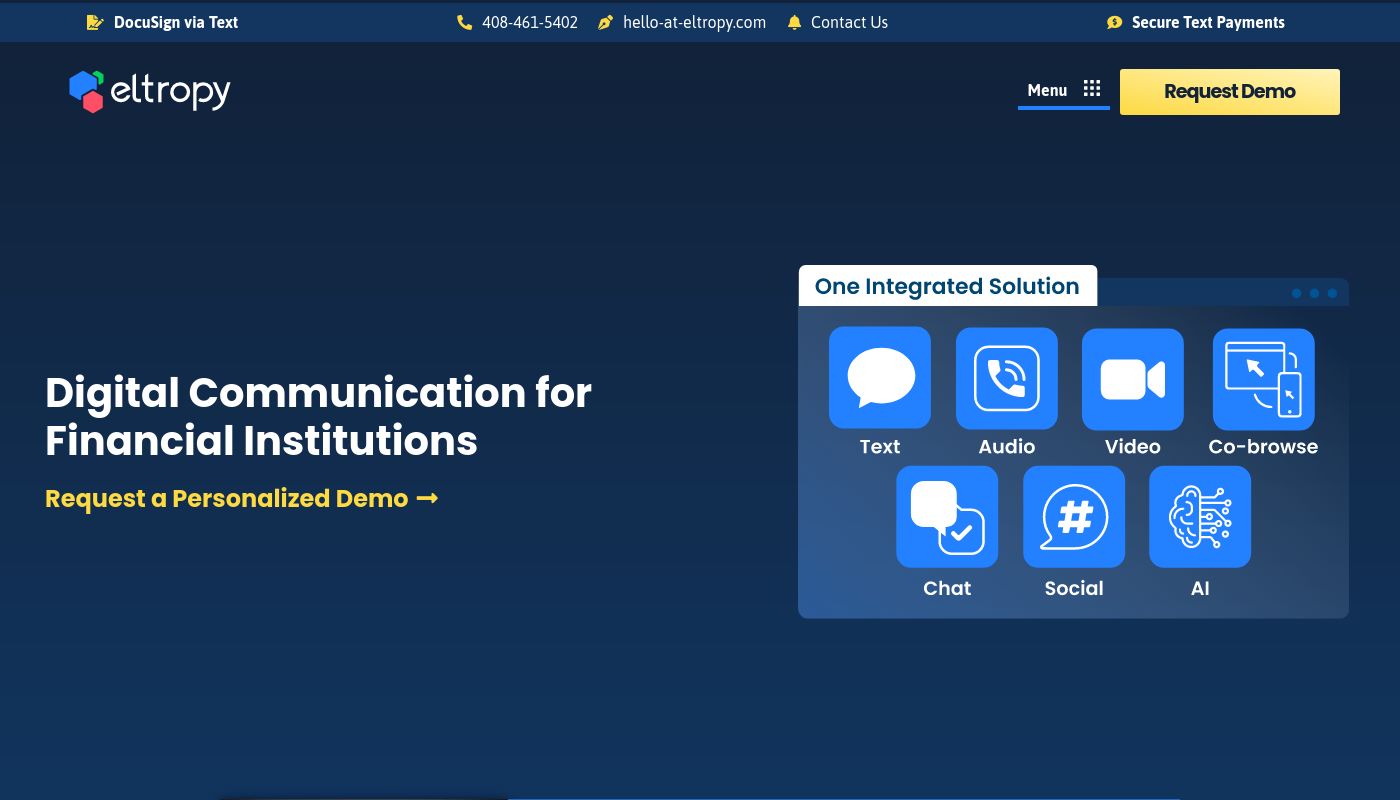Viewport: 1400px width, 800px height.
Task: Click the 408-461-5402 phone number
Action: [529, 22]
